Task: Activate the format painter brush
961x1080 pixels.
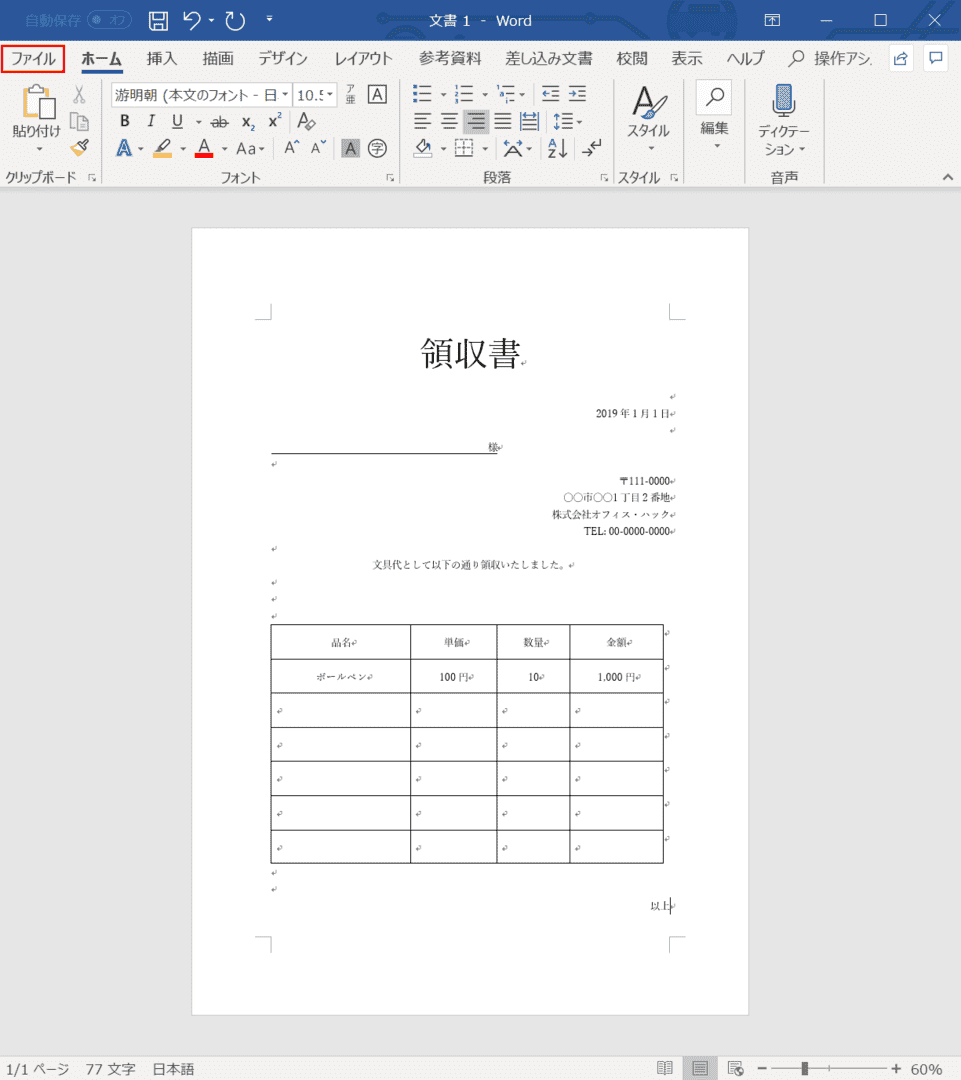Action: click(79, 147)
